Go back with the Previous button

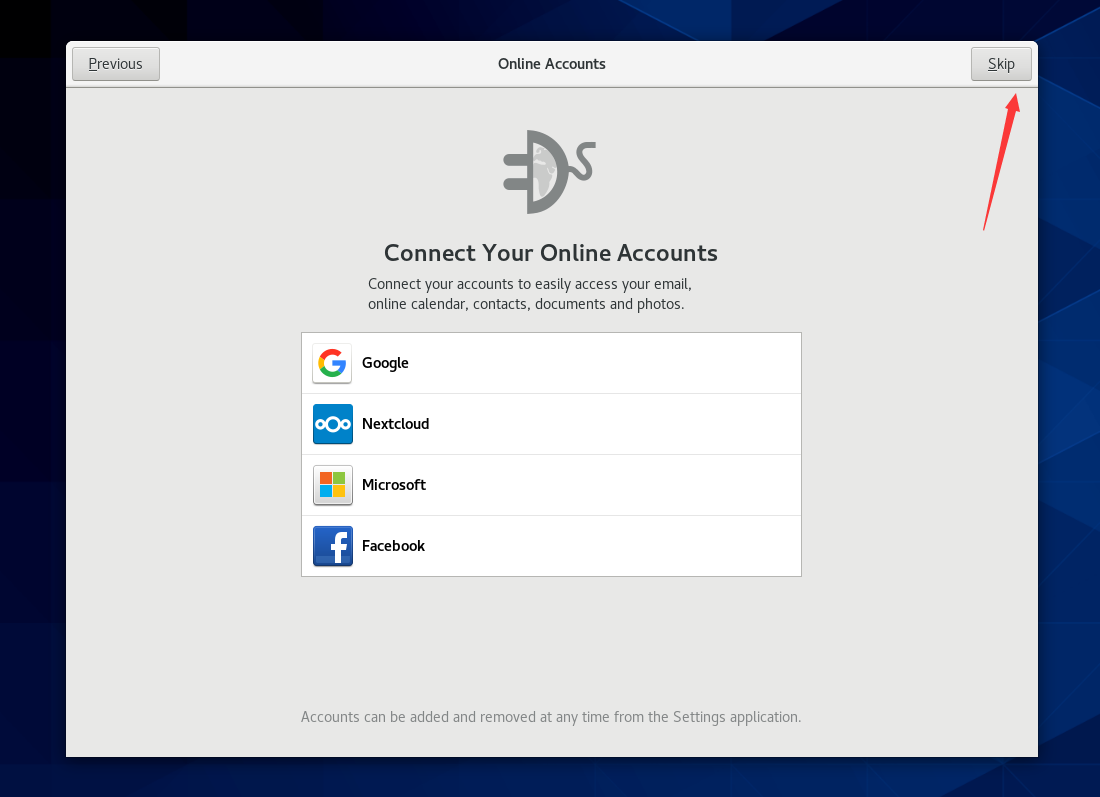click(x=116, y=64)
